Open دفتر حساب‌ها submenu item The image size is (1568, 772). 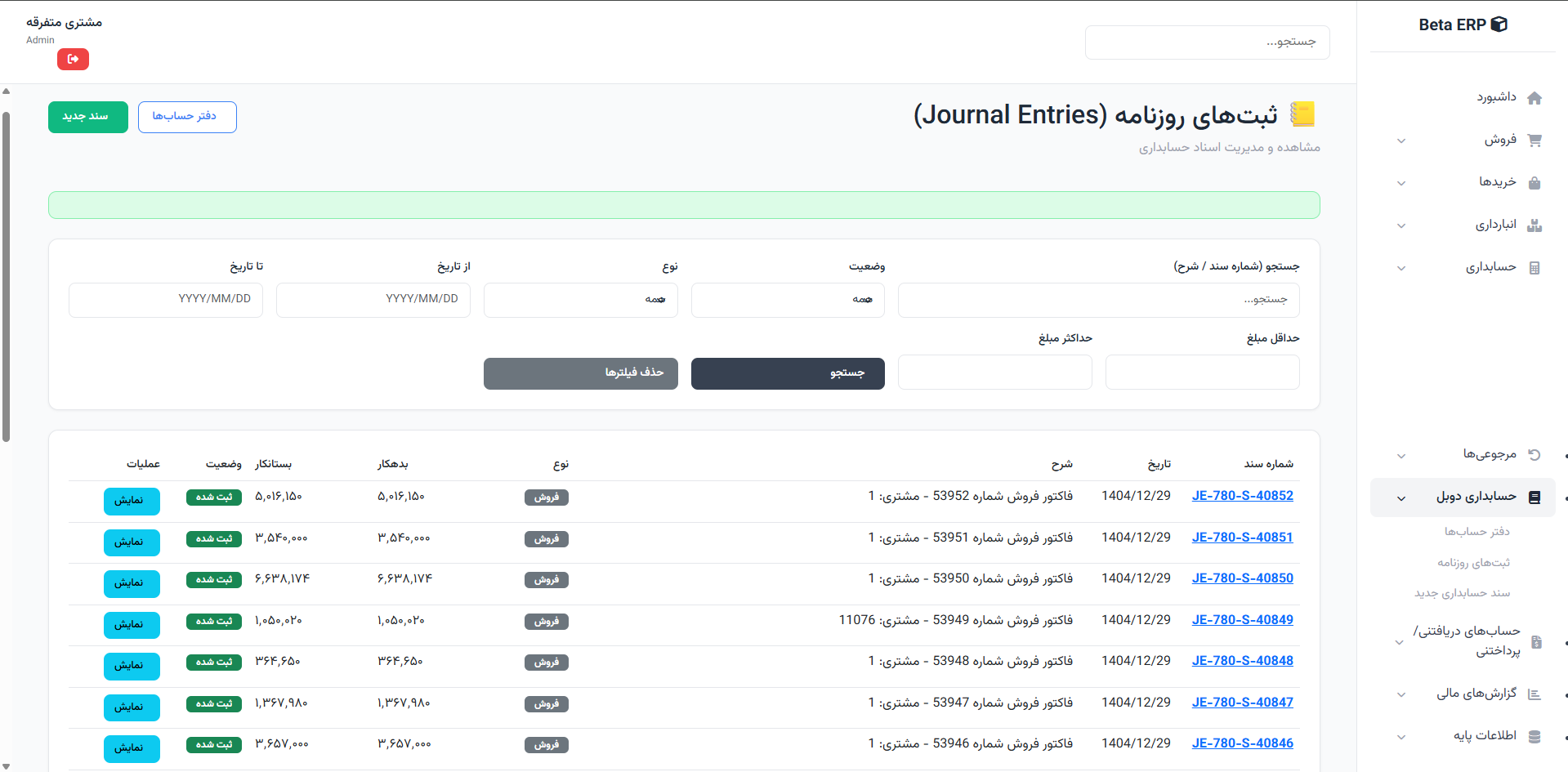pos(1477,532)
